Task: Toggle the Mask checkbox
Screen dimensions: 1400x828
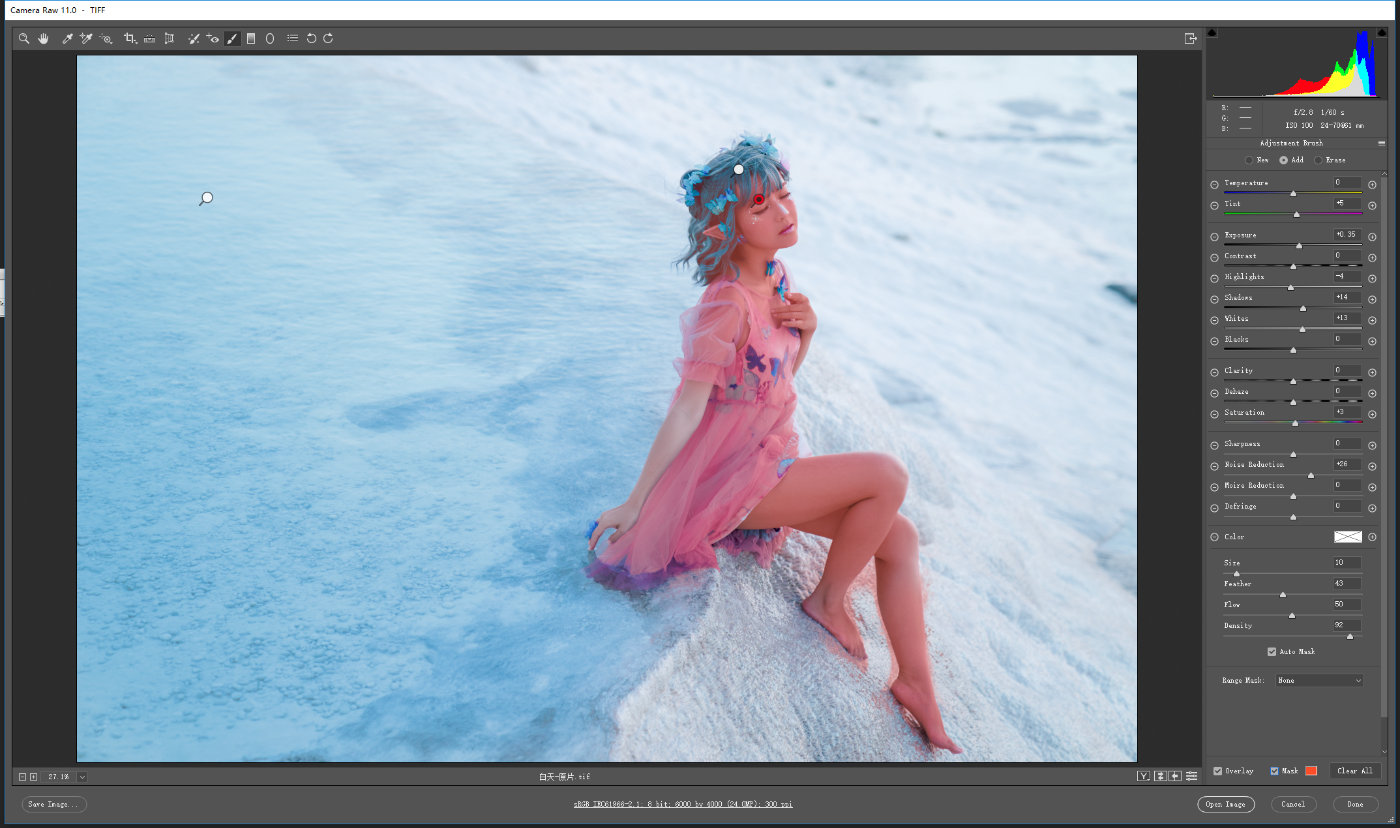Action: (1275, 771)
